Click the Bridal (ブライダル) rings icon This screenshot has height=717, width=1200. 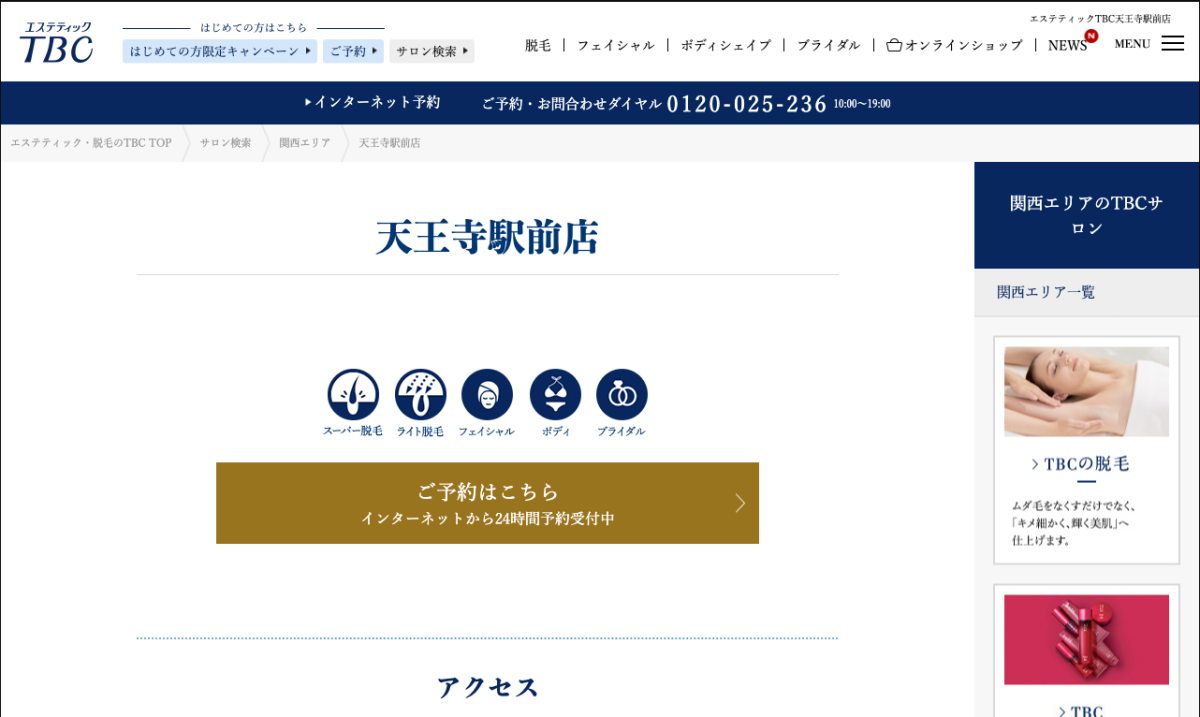622,395
